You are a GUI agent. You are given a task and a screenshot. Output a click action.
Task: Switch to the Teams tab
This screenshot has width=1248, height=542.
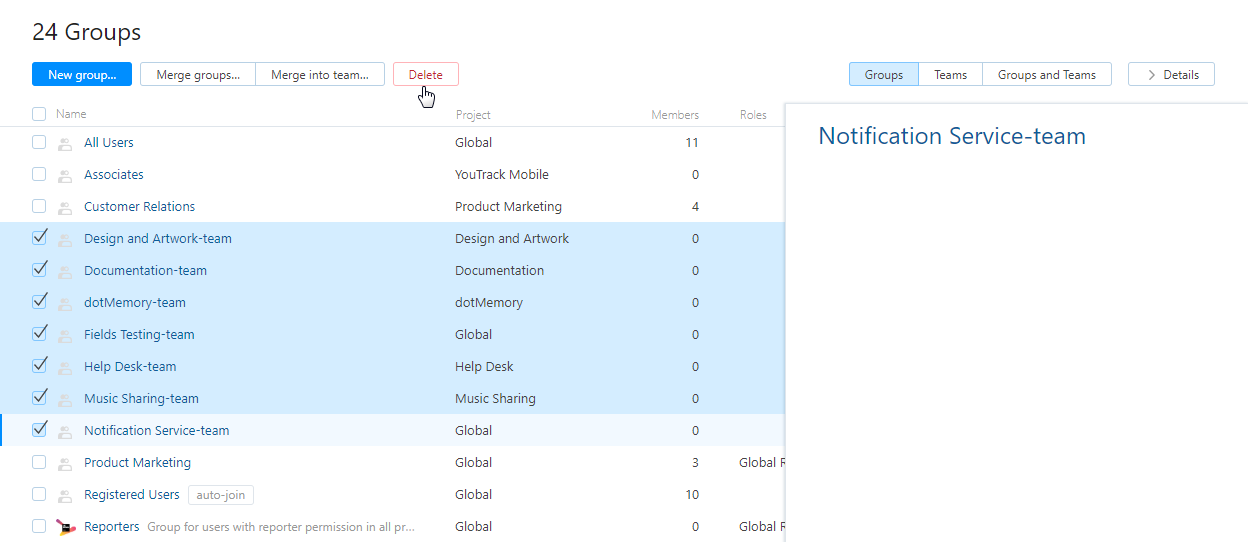pos(950,74)
